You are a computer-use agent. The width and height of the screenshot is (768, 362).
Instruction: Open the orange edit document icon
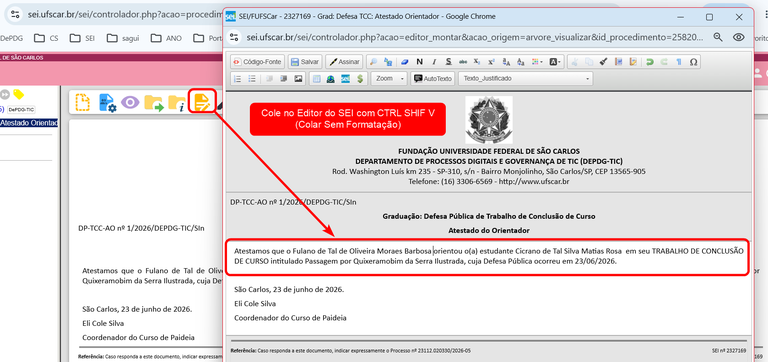[x=202, y=101]
